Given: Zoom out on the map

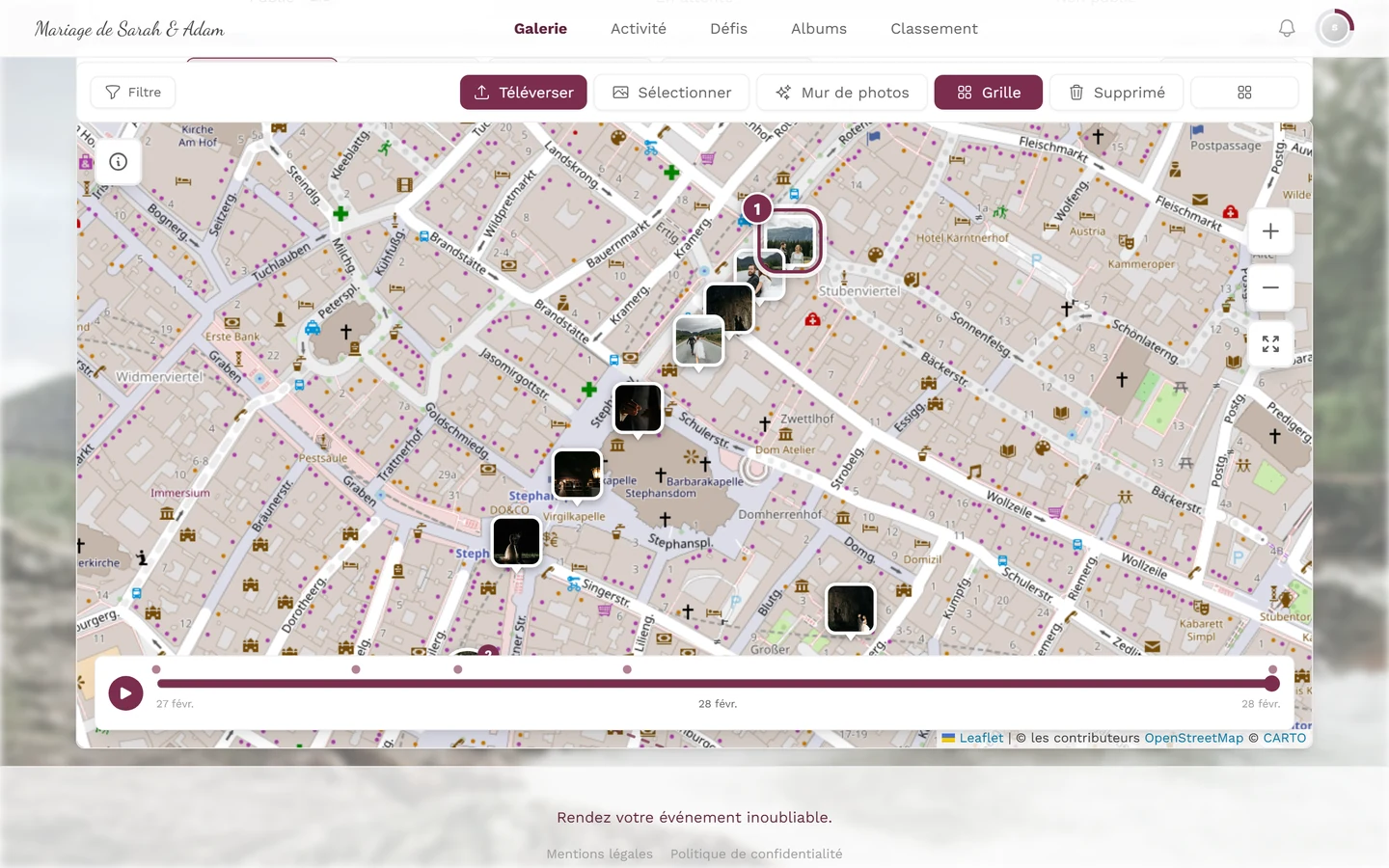Looking at the screenshot, I should 1270,287.
